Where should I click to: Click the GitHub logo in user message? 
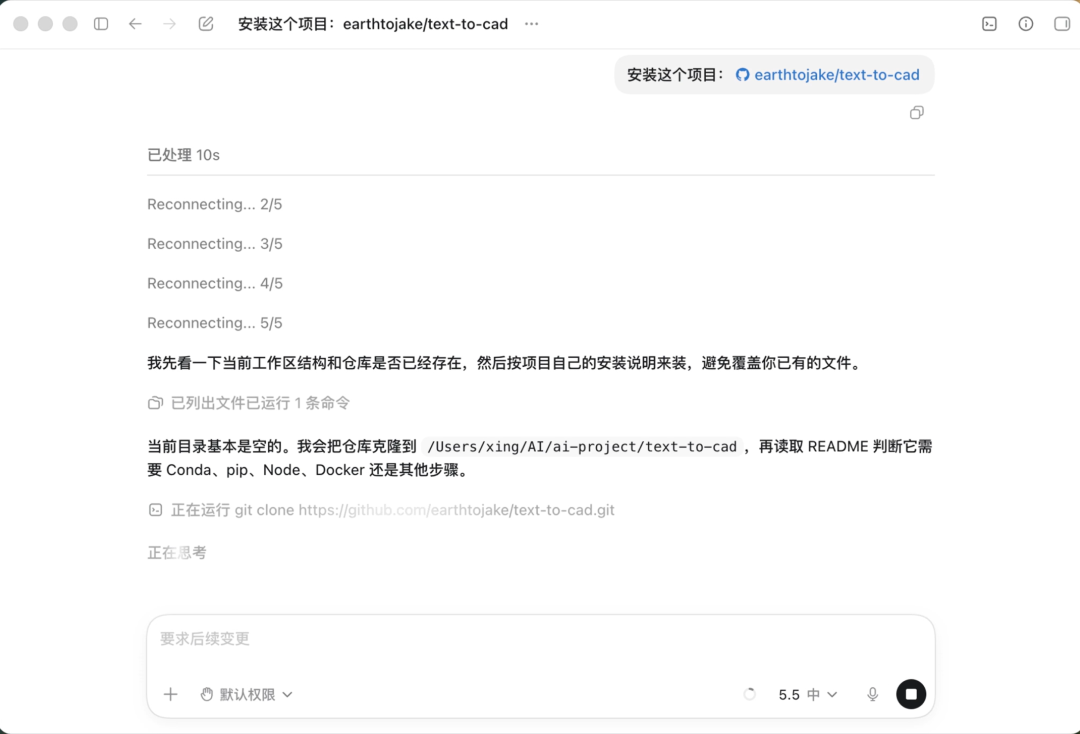click(742, 74)
